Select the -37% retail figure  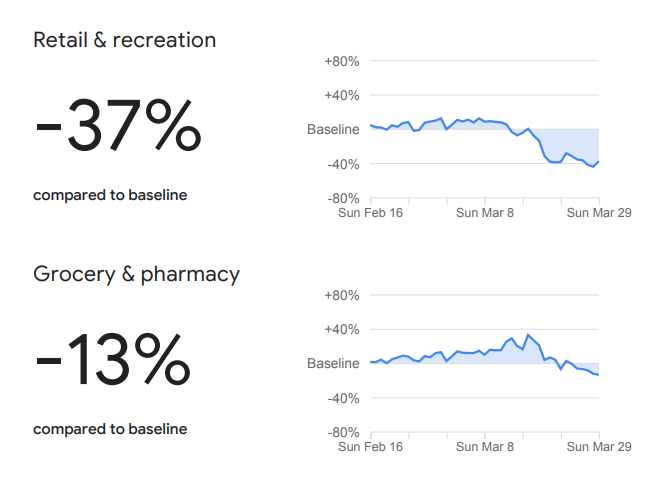pyautogui.click(x=118, y=128)
